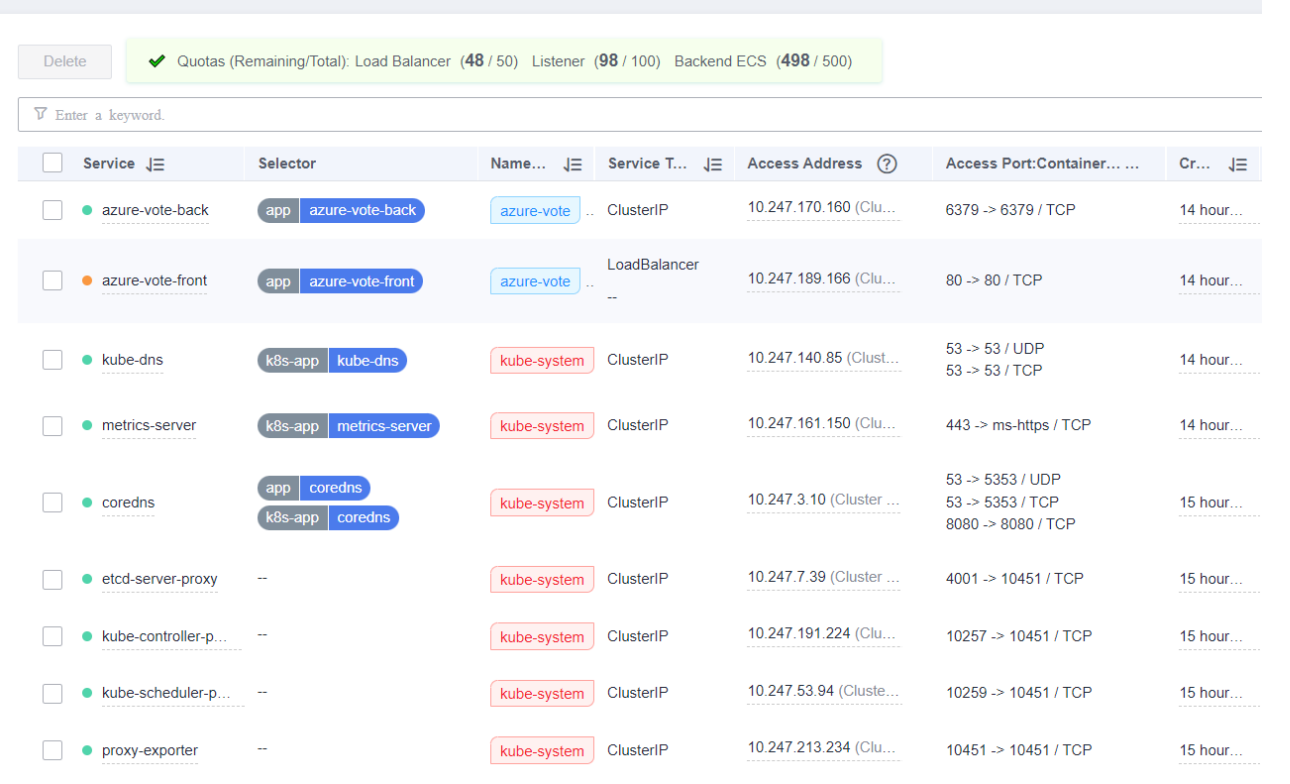Click the Access Address help question-mark icon
1290x784 pixels.
(x=886, y=164)
